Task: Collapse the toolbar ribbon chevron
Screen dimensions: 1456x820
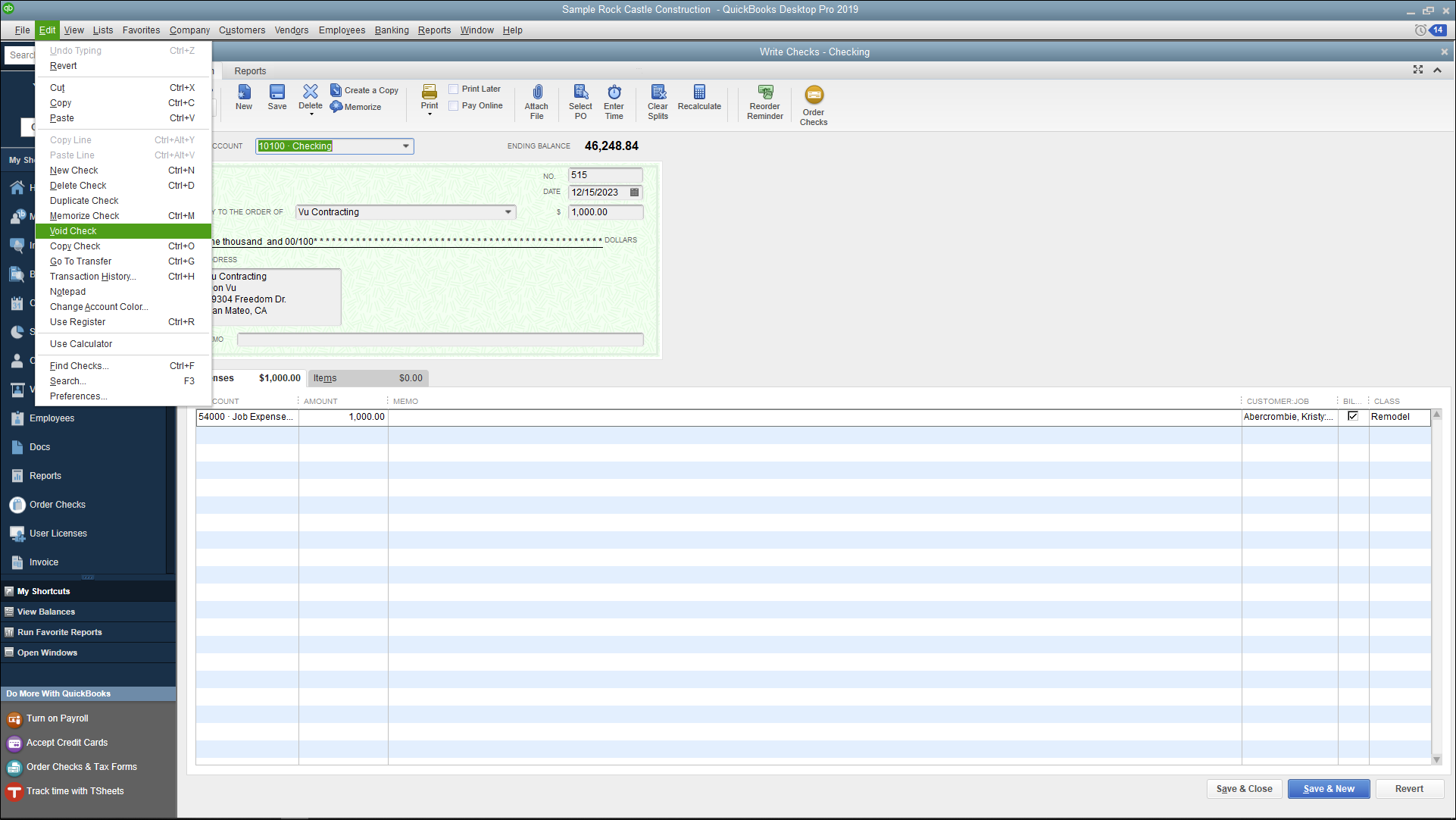Action: (x=1438, y=70)
